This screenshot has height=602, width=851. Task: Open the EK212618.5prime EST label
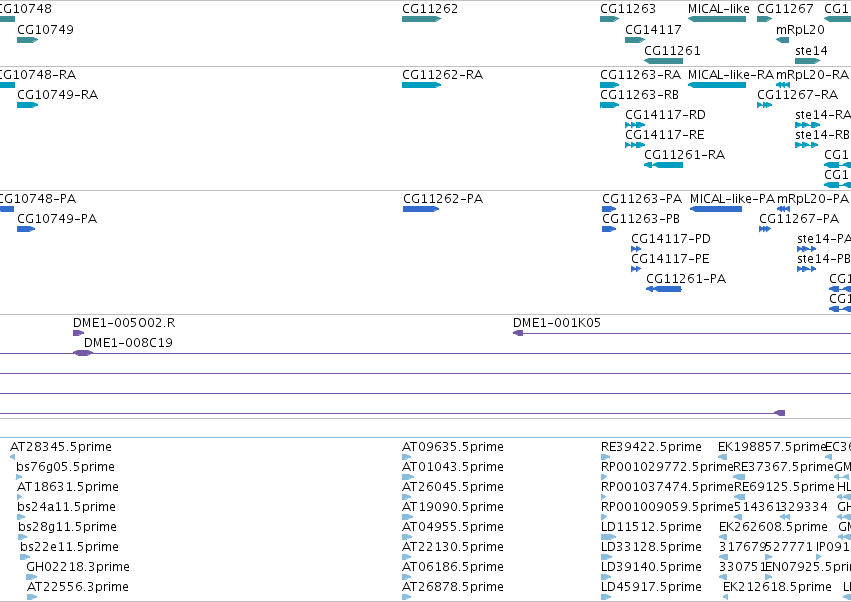pos(777,587)
